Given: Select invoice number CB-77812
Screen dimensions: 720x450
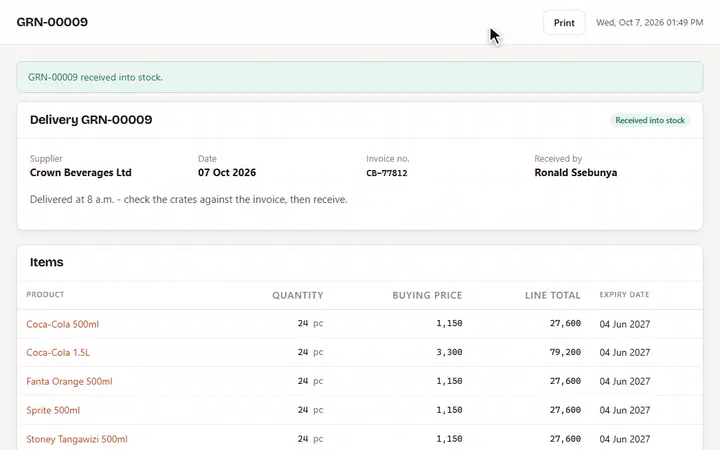Looking at the screenshot, I should (387, 173).
